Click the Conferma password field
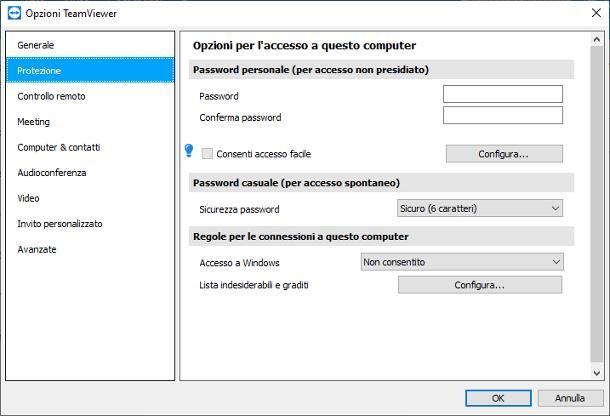This screenshot has width=610, height=416. 502,115
